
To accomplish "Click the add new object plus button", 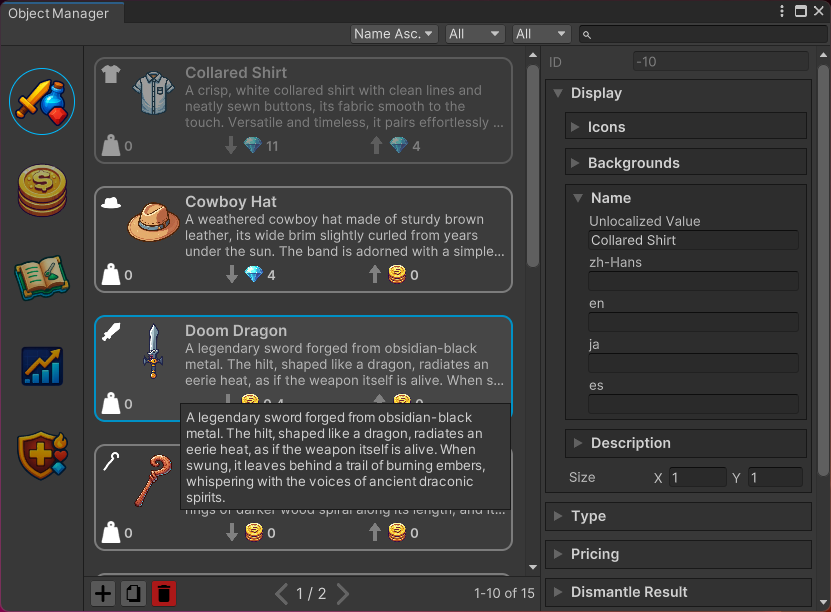I will click(x=103, y=593).
